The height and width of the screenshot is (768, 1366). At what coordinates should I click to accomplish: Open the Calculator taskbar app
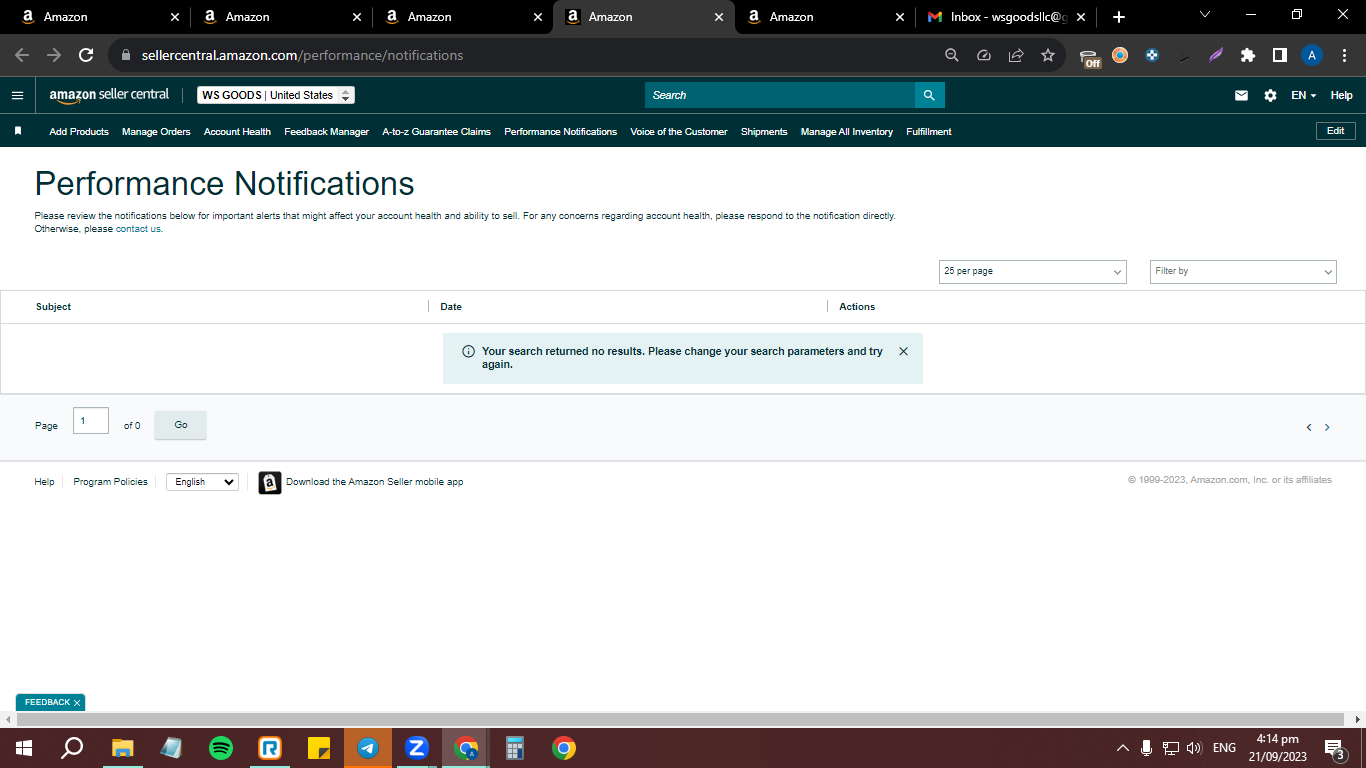click(x=515, y=748)
